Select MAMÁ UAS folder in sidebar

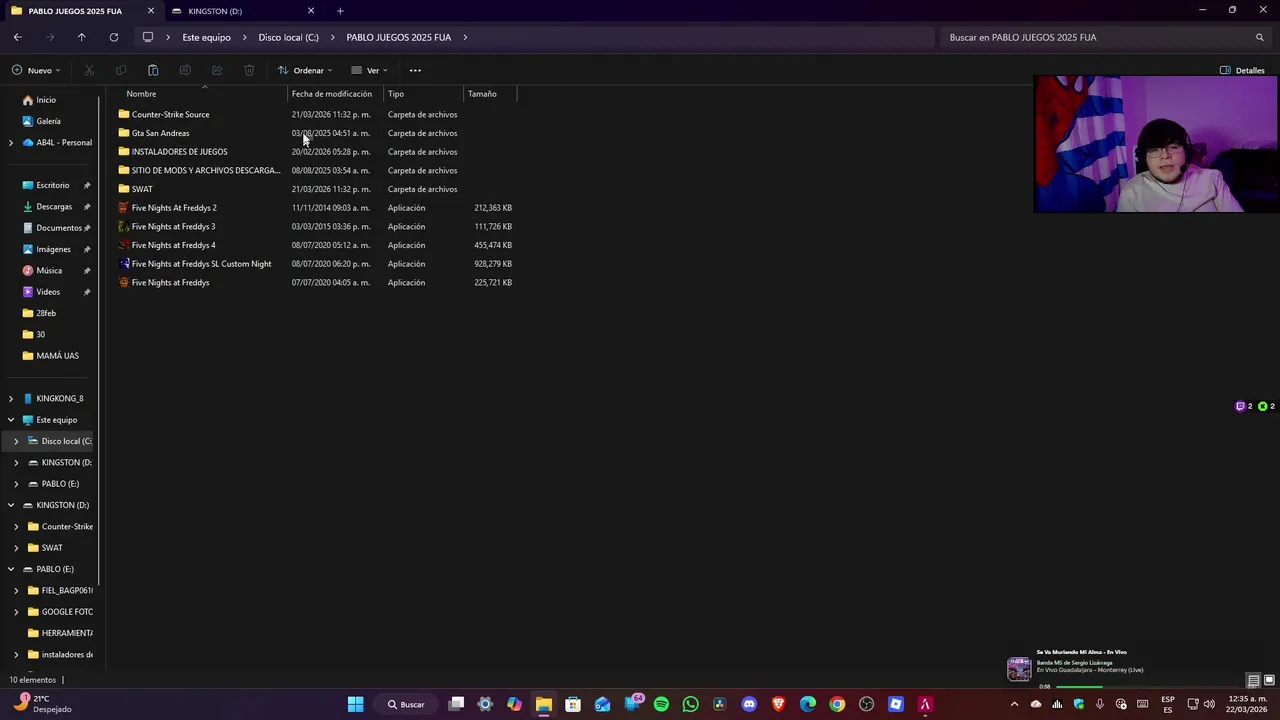57,356
